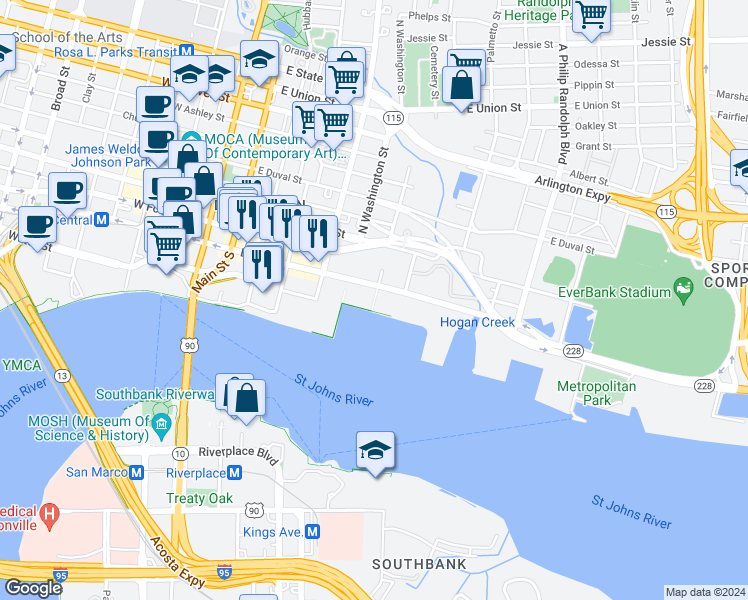
Task: Open the Google logo link
Action: point(33,588)
